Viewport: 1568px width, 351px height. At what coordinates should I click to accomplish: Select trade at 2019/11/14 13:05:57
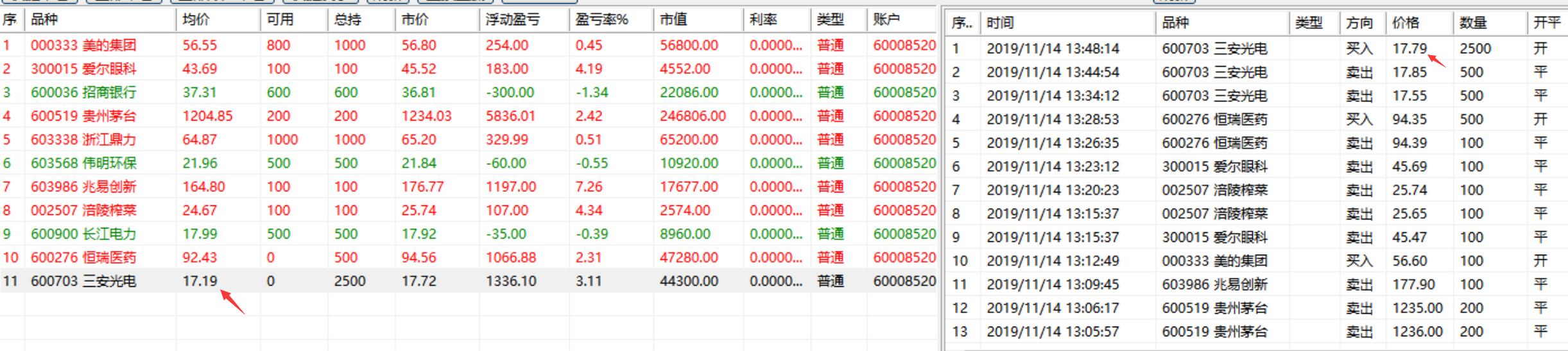click(x=1257, y=332)
